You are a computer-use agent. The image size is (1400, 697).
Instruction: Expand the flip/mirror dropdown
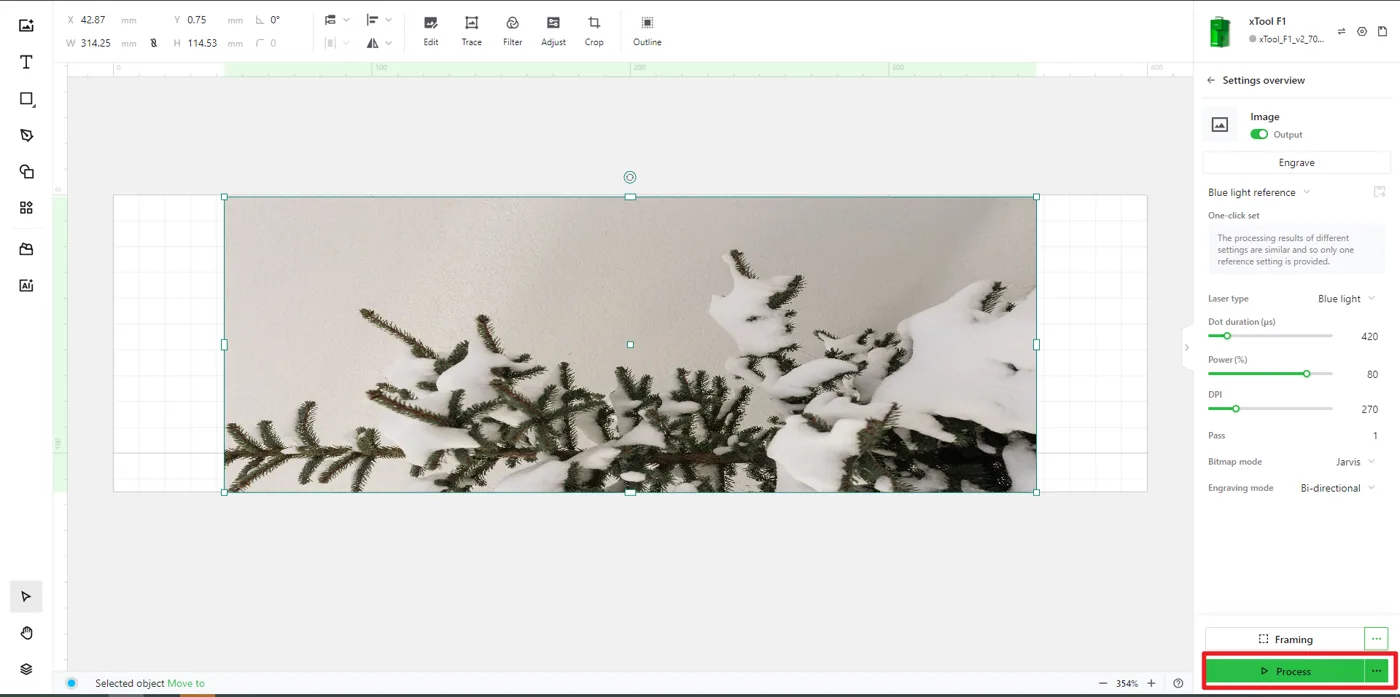pyautogui.click(x=379, y=43)
